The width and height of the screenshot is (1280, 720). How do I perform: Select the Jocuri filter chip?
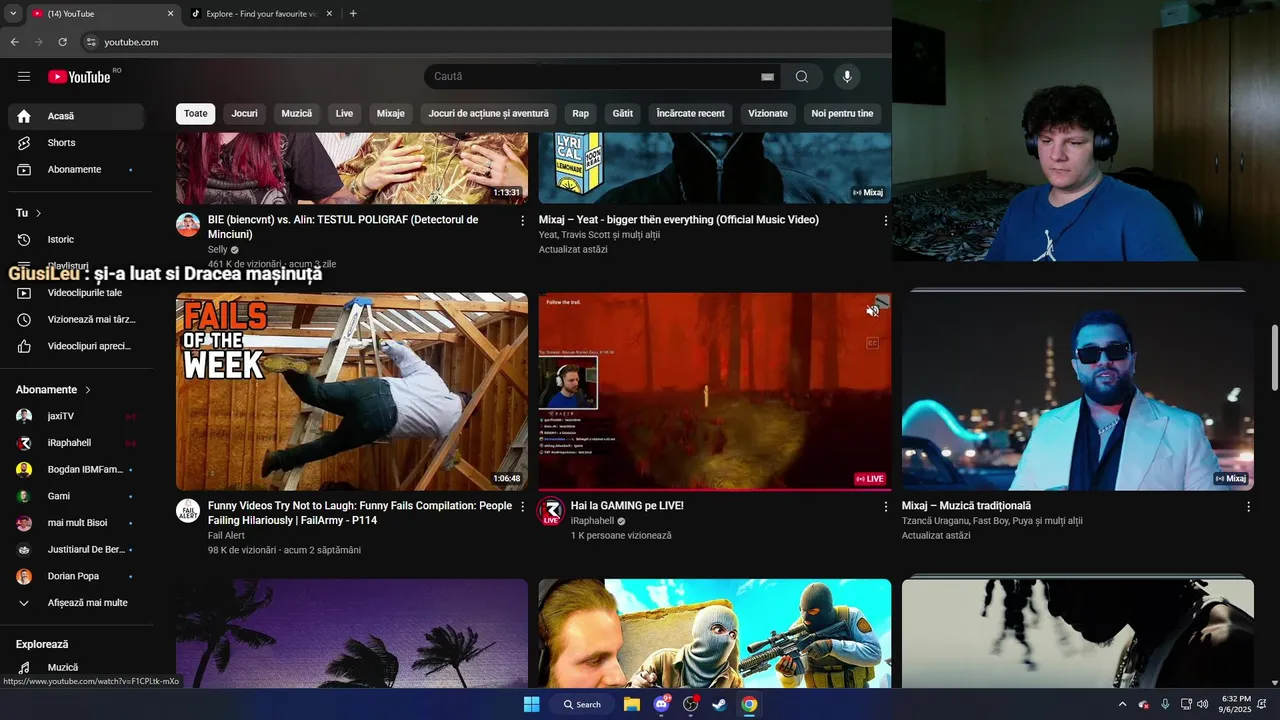[245, 114]
